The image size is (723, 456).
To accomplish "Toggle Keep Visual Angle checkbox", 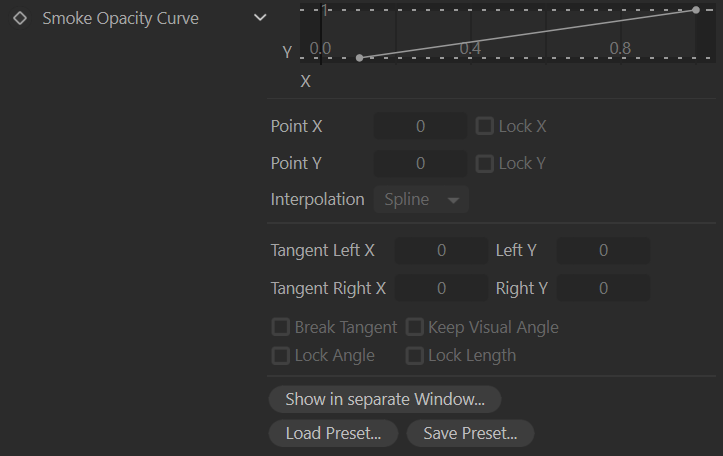I will (415, 327).
